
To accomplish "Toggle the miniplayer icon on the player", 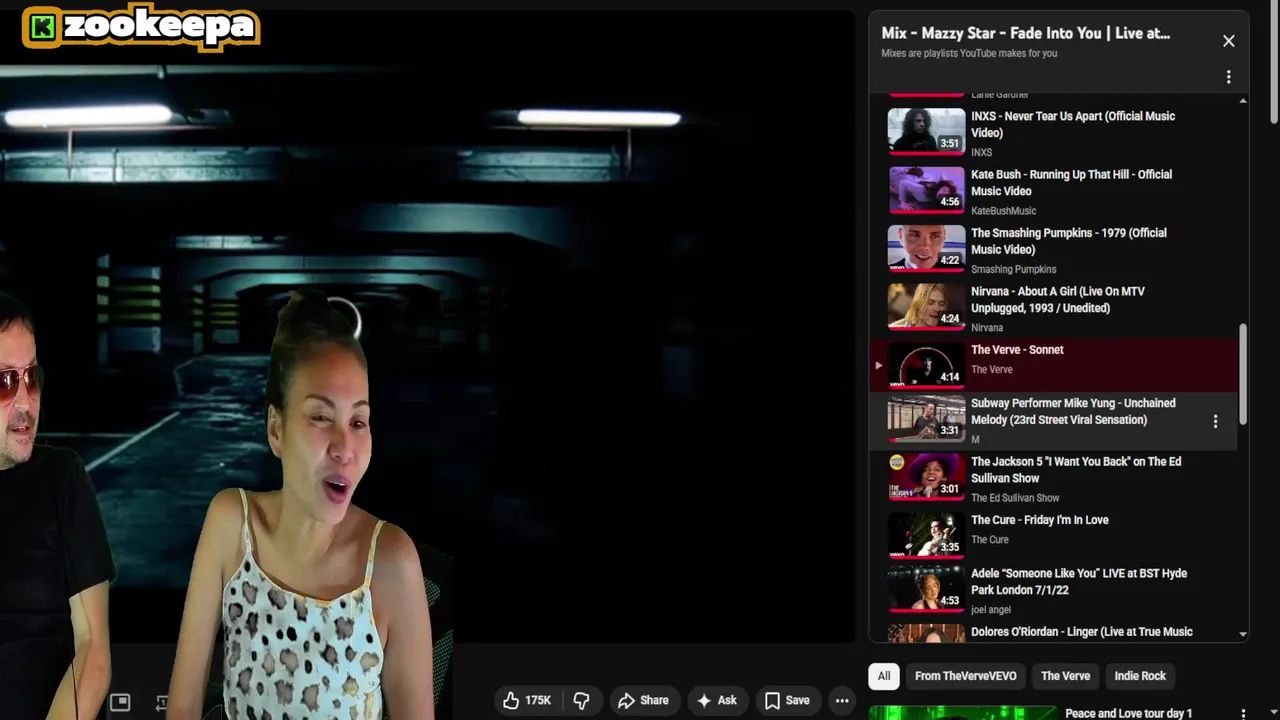I will (x=120, y=702).
